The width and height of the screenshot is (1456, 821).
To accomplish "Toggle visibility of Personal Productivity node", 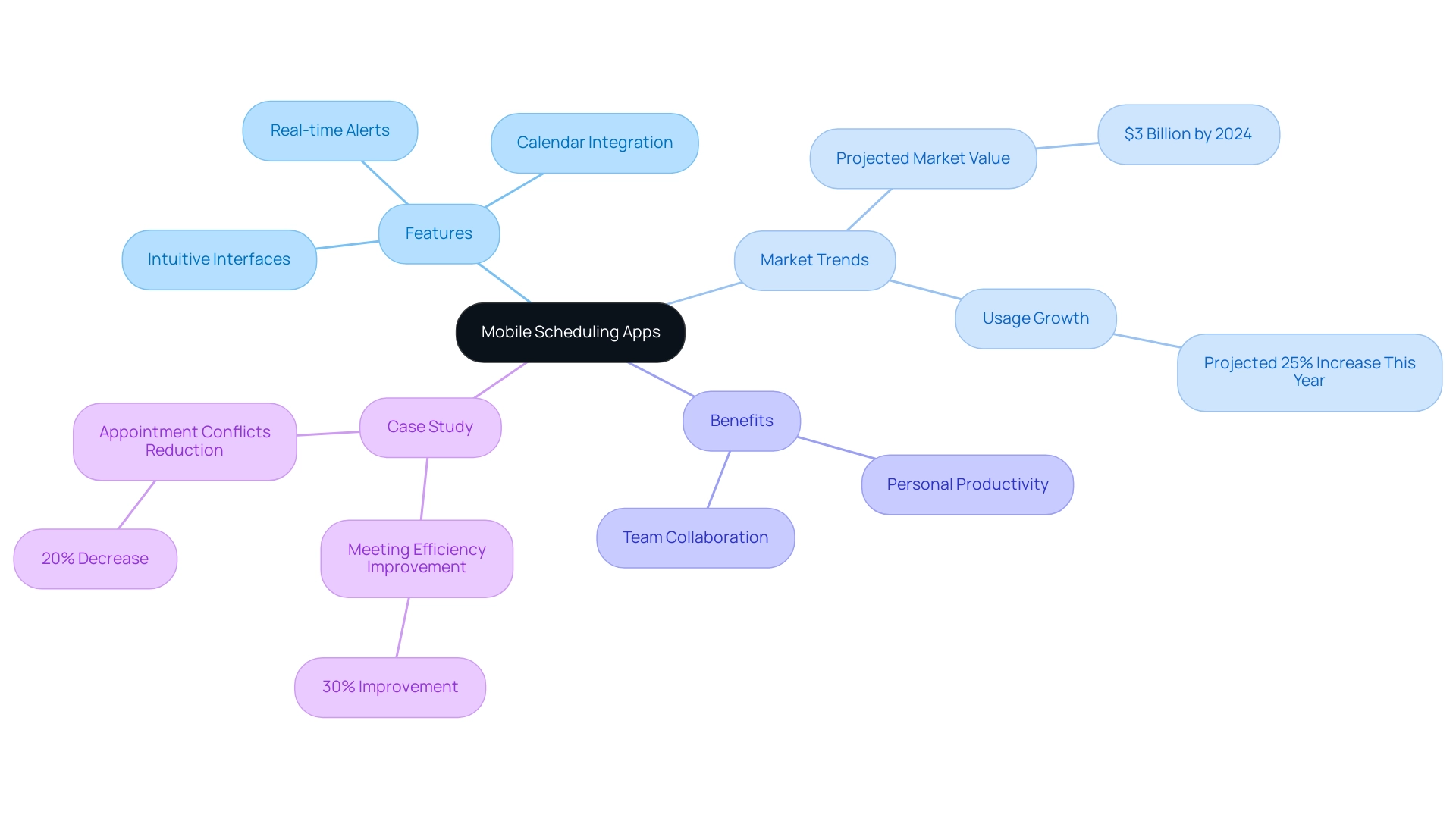I will [x=967, y=484].
